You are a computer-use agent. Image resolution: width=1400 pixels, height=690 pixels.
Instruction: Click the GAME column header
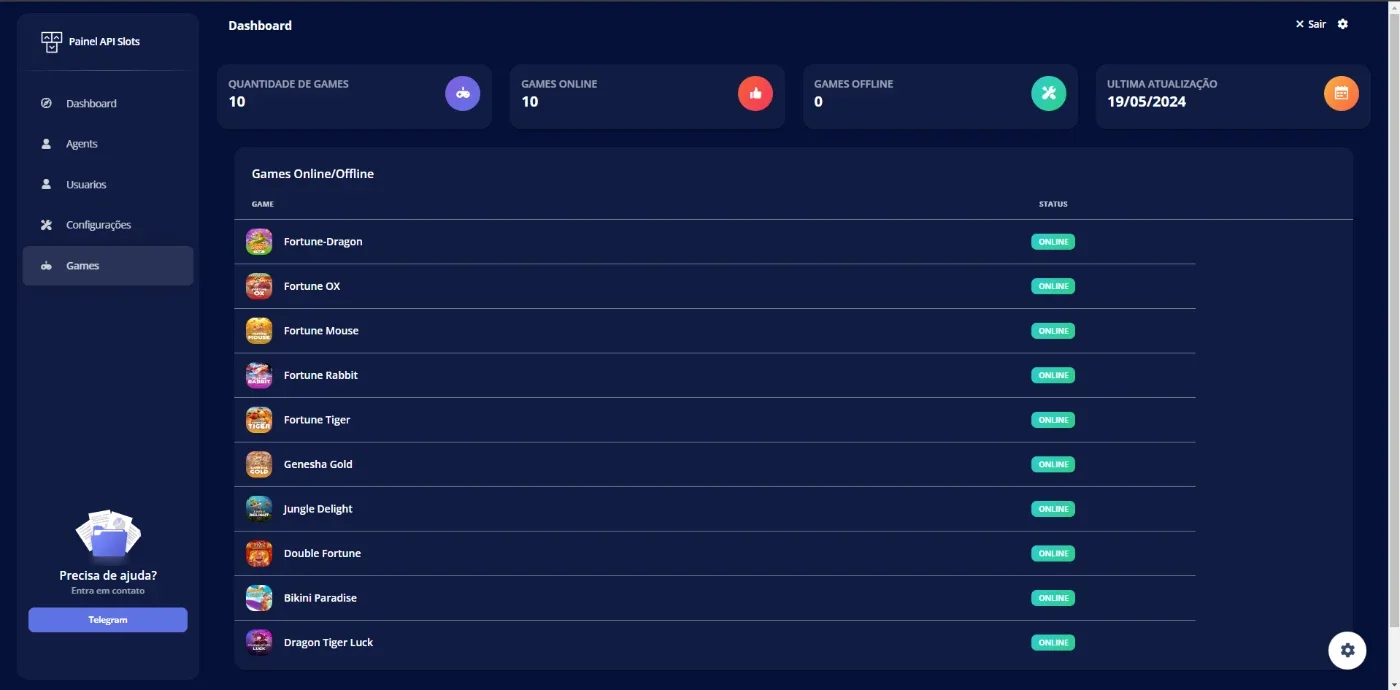tap(263, 204)
